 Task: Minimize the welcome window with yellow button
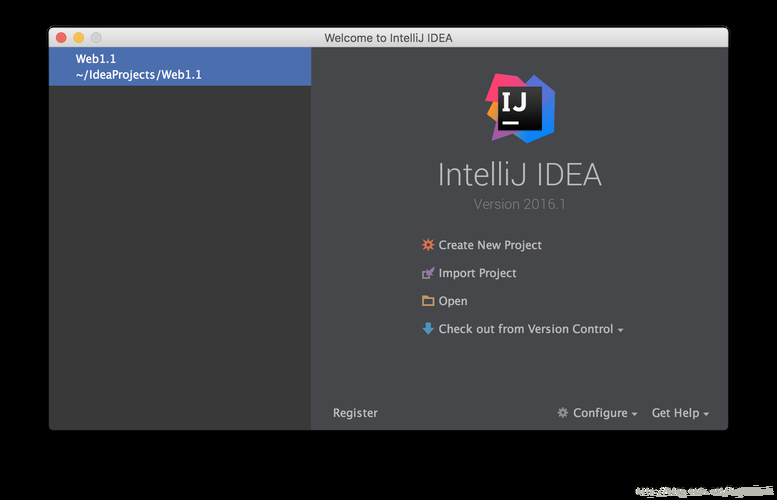pyautogui.click(x=79, y=38)
